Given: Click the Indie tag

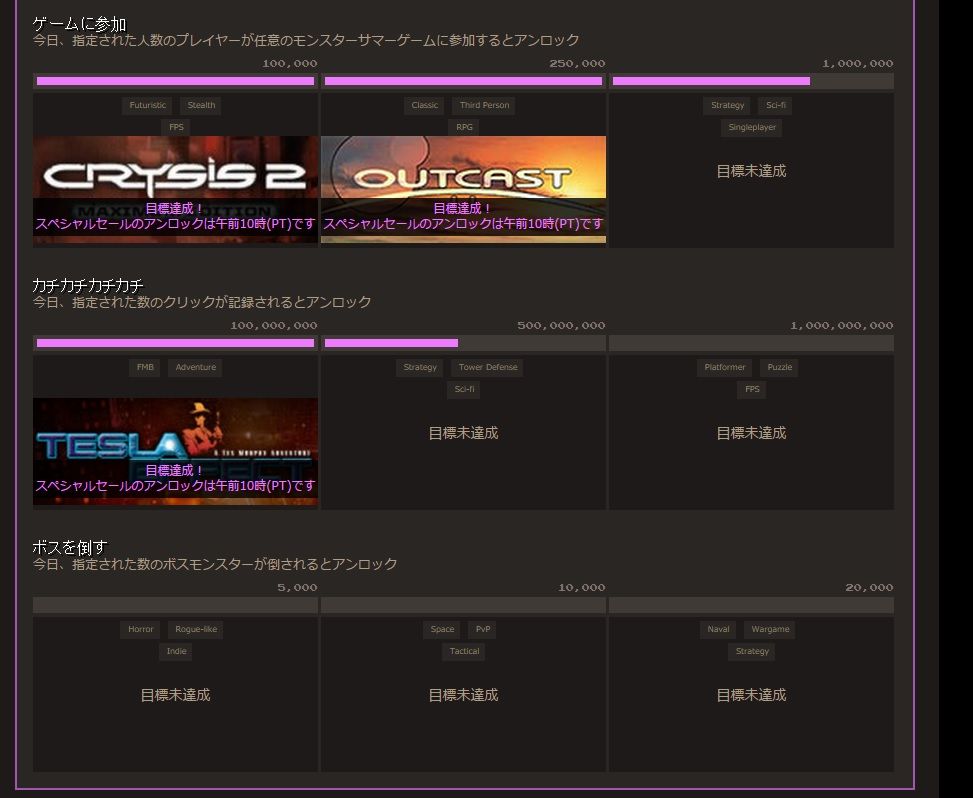Looking at the screenshot, I should pyautogui.click(x=176, y=651).
